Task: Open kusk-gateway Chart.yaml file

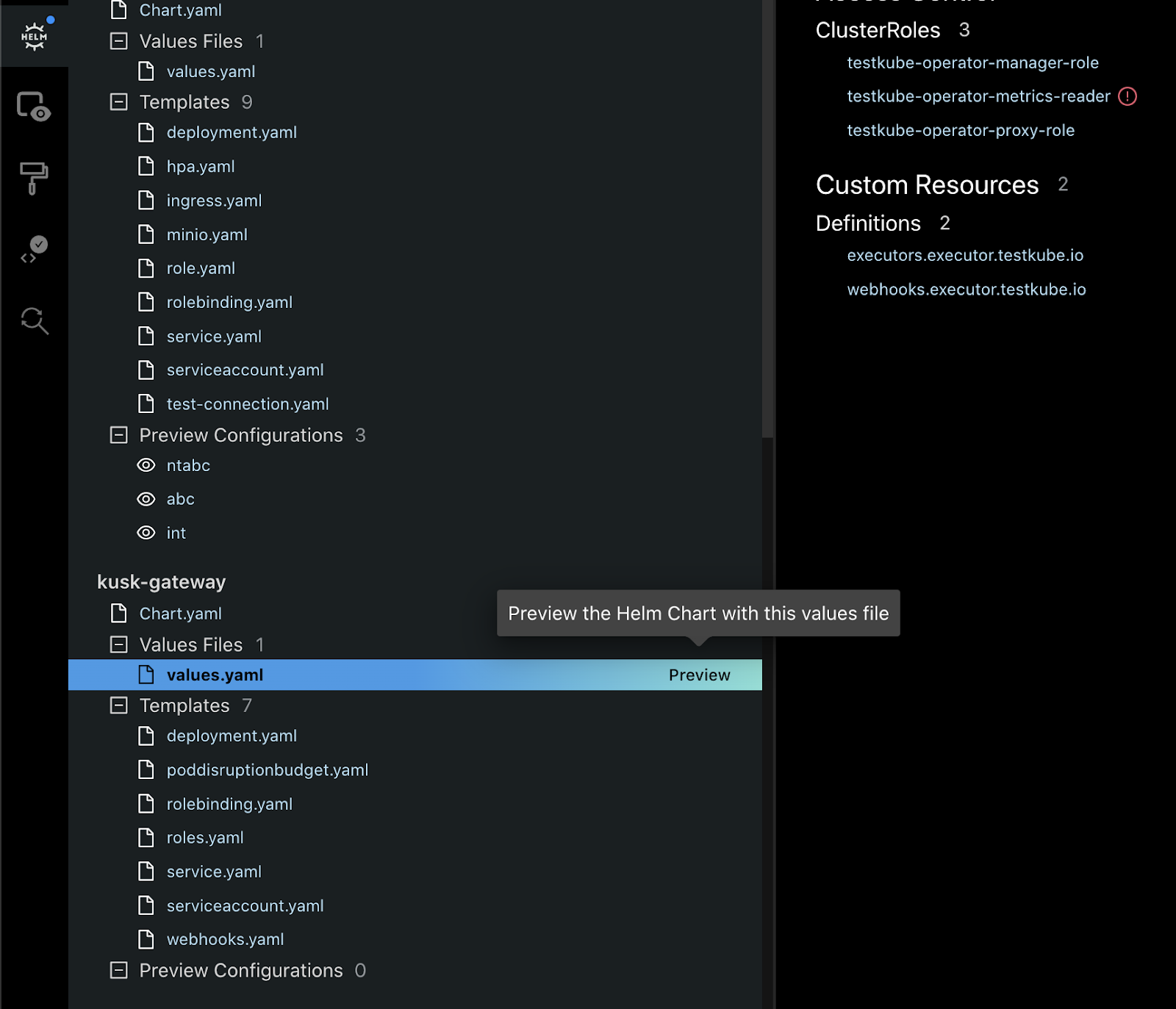Action: tap(180, 614)
